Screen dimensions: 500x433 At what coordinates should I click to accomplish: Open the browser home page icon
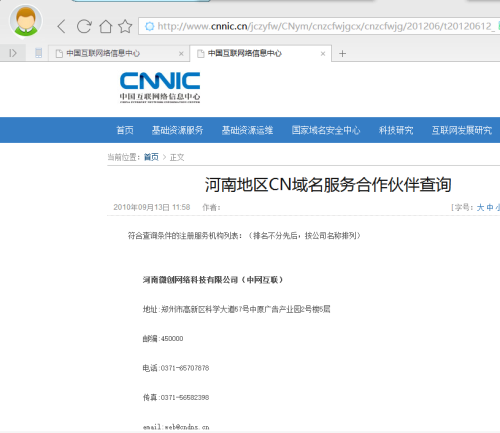coord(106,26)
